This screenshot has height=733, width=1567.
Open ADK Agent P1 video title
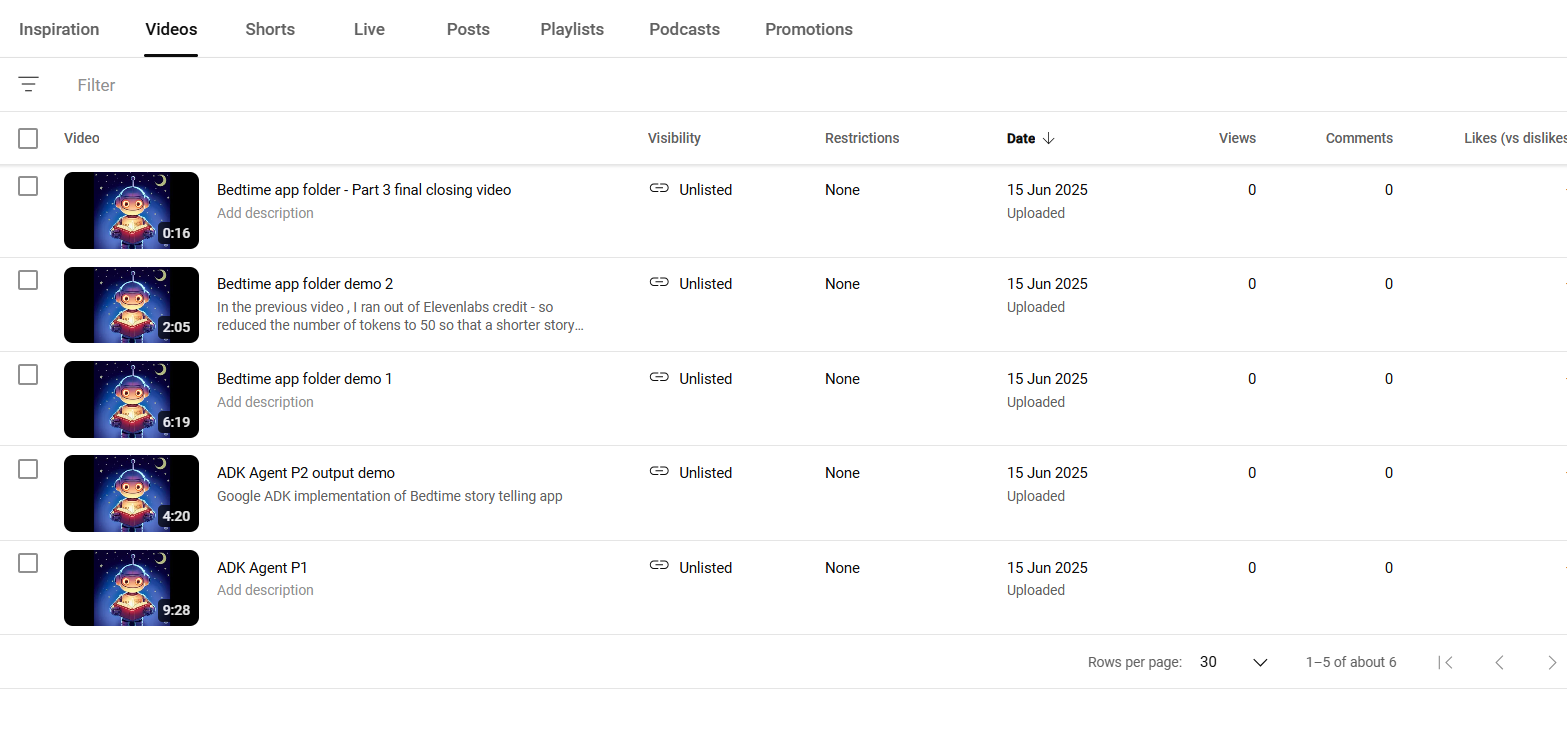click(262, 568)
